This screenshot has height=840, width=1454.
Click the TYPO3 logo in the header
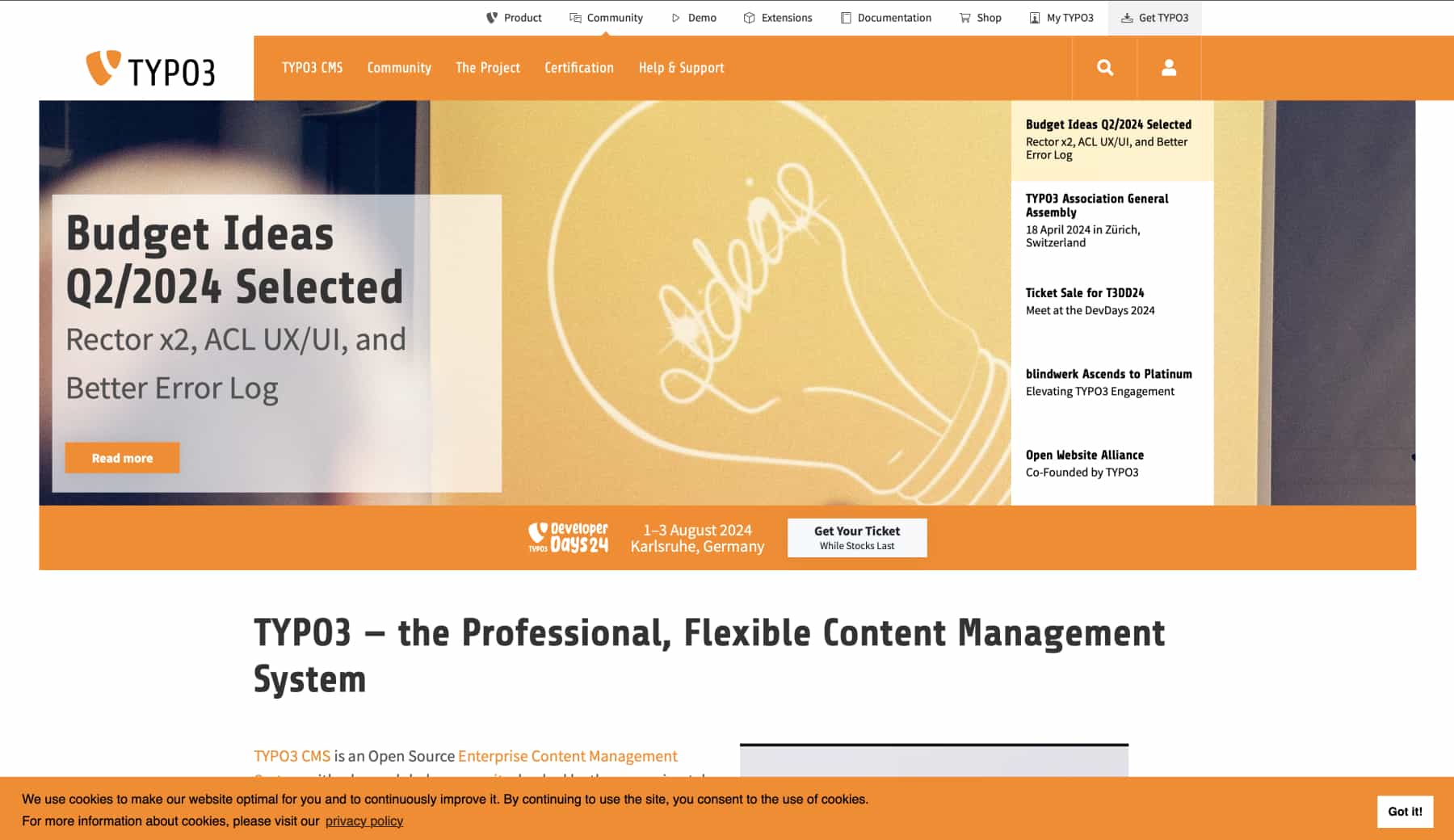(x=150, y=69)
